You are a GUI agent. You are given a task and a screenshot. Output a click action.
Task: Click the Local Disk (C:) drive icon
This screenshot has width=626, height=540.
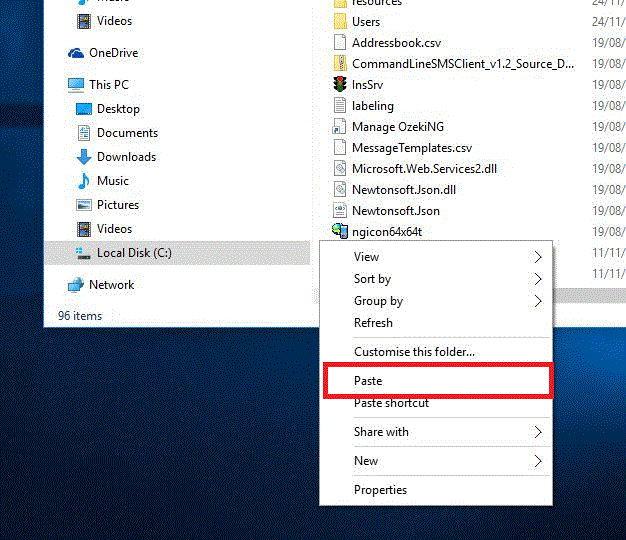click(x=83, y=253)
